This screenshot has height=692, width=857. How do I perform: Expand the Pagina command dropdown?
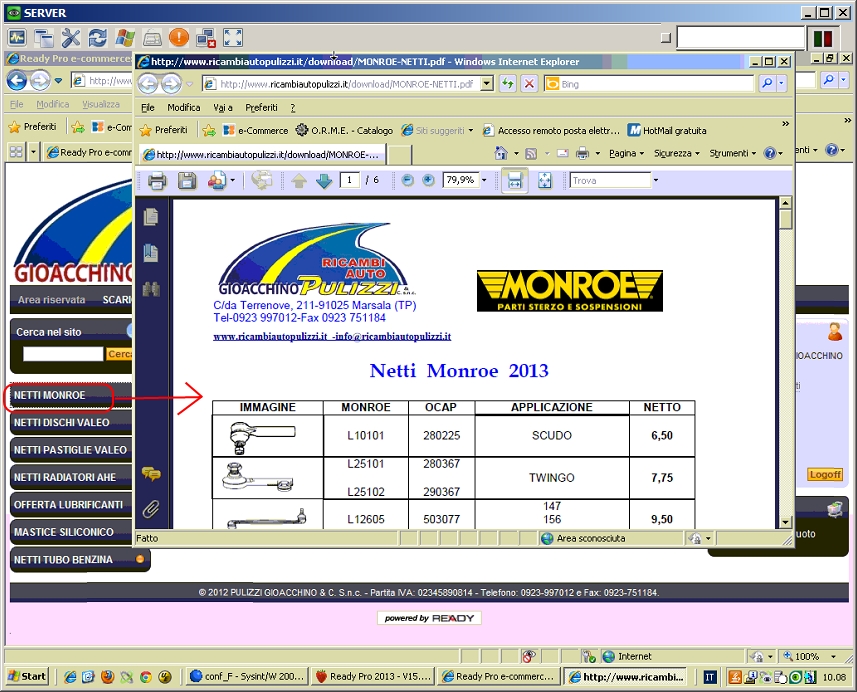(x=642, y=154)
